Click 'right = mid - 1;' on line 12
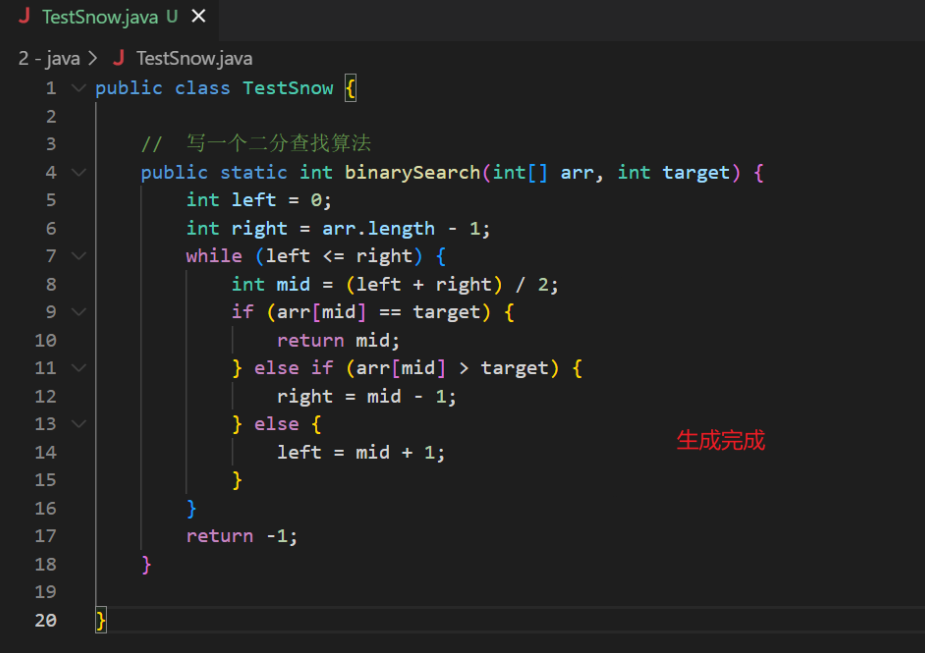This screenshot has width=925, height=653. (x=366, y=396)
